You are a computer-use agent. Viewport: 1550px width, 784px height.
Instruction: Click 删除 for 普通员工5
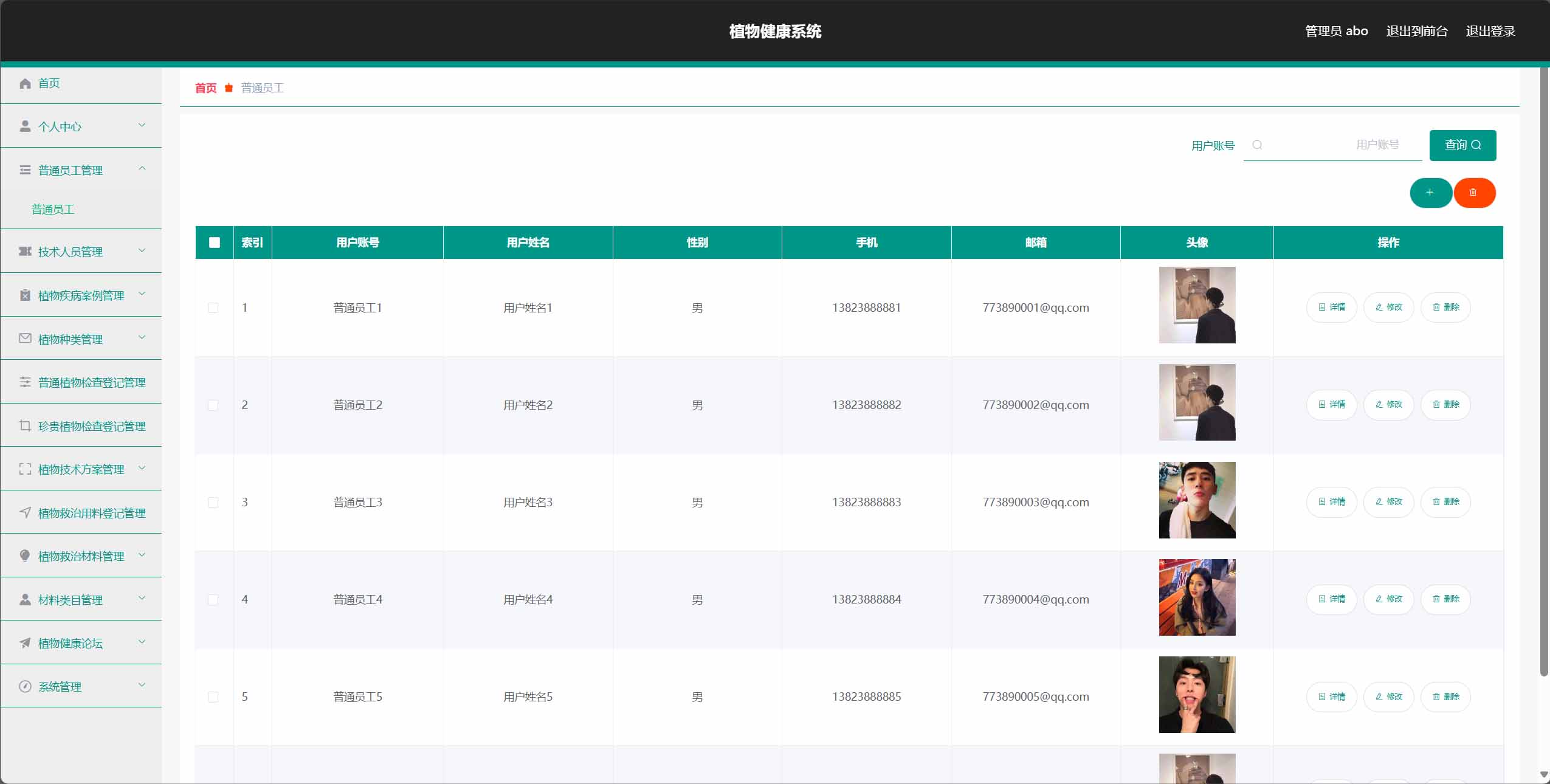[1445, 696]
